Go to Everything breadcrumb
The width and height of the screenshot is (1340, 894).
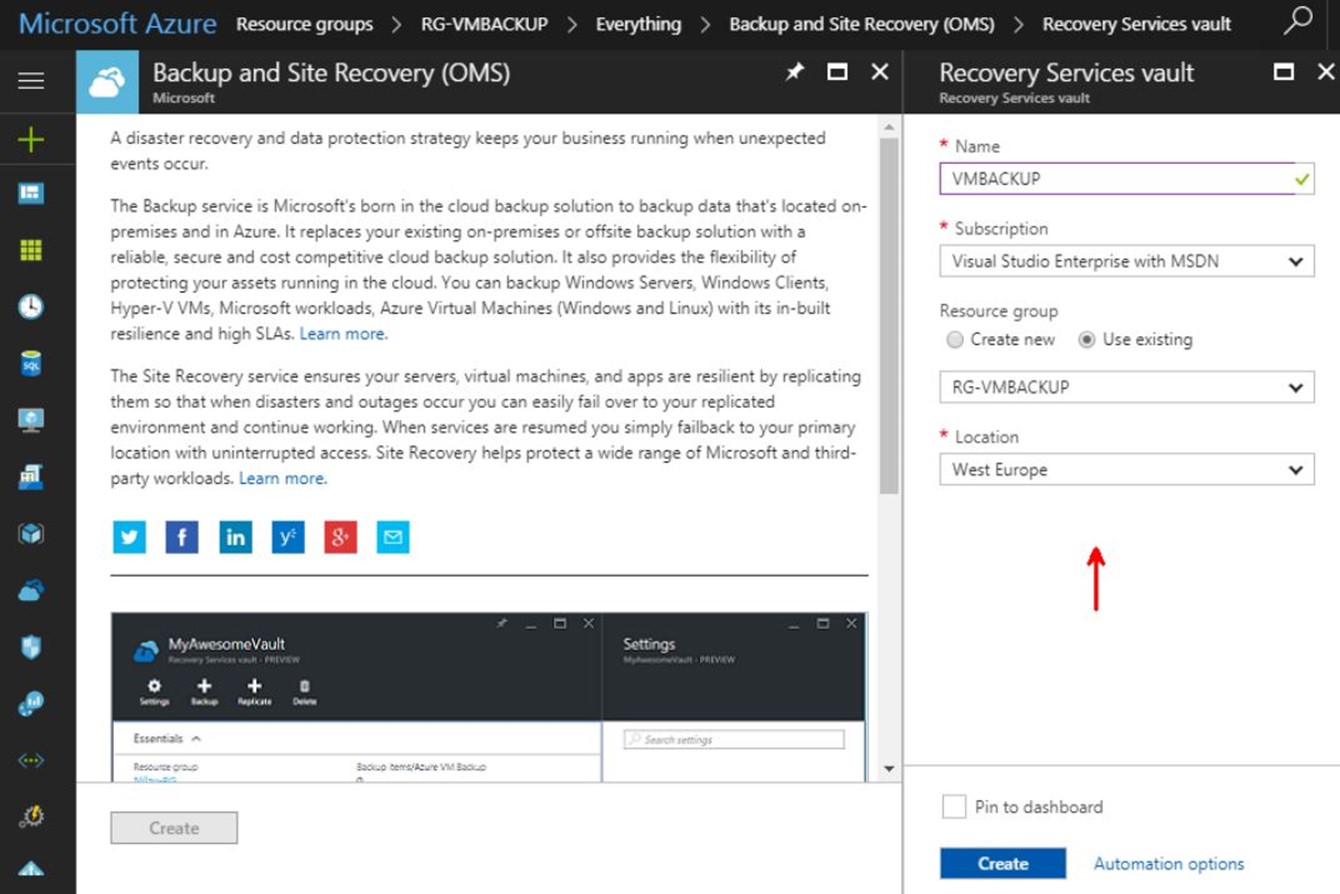(638, 24)
